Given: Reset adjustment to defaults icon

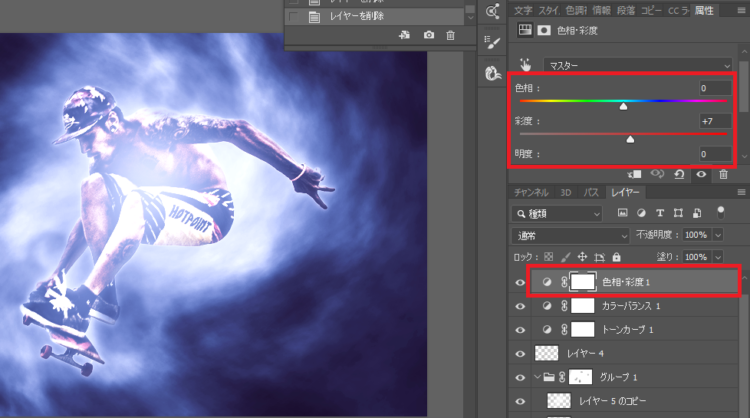Looking at the screenshot, I should point(679,175).
